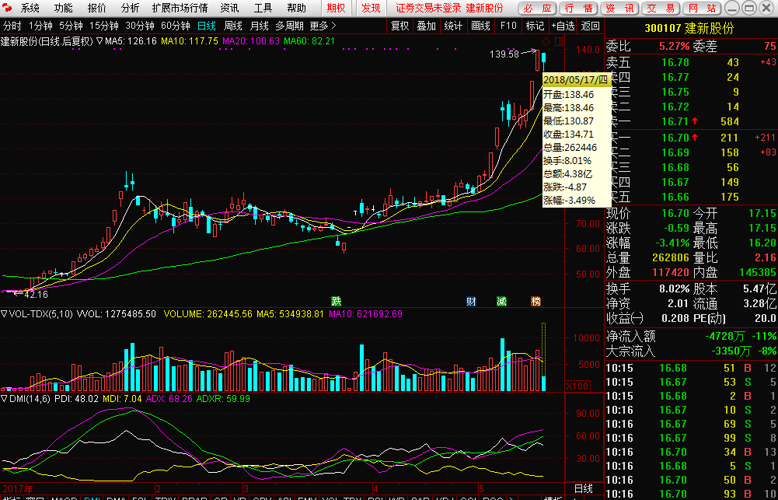Click the 网站 button in title bar
The height and width of the screenshot is (500, 778).
coord(702,8)
